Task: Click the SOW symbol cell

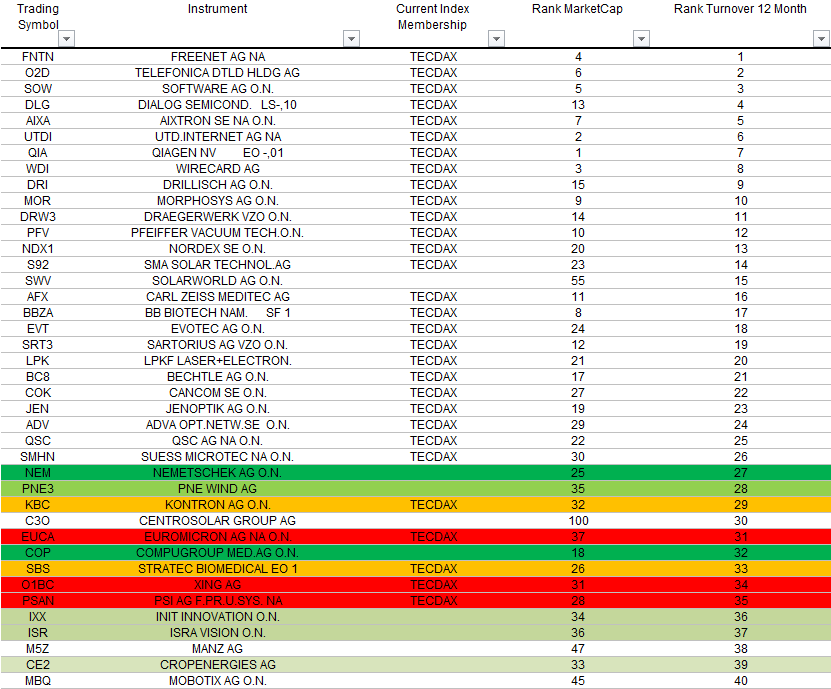Action: coord(38,89)
